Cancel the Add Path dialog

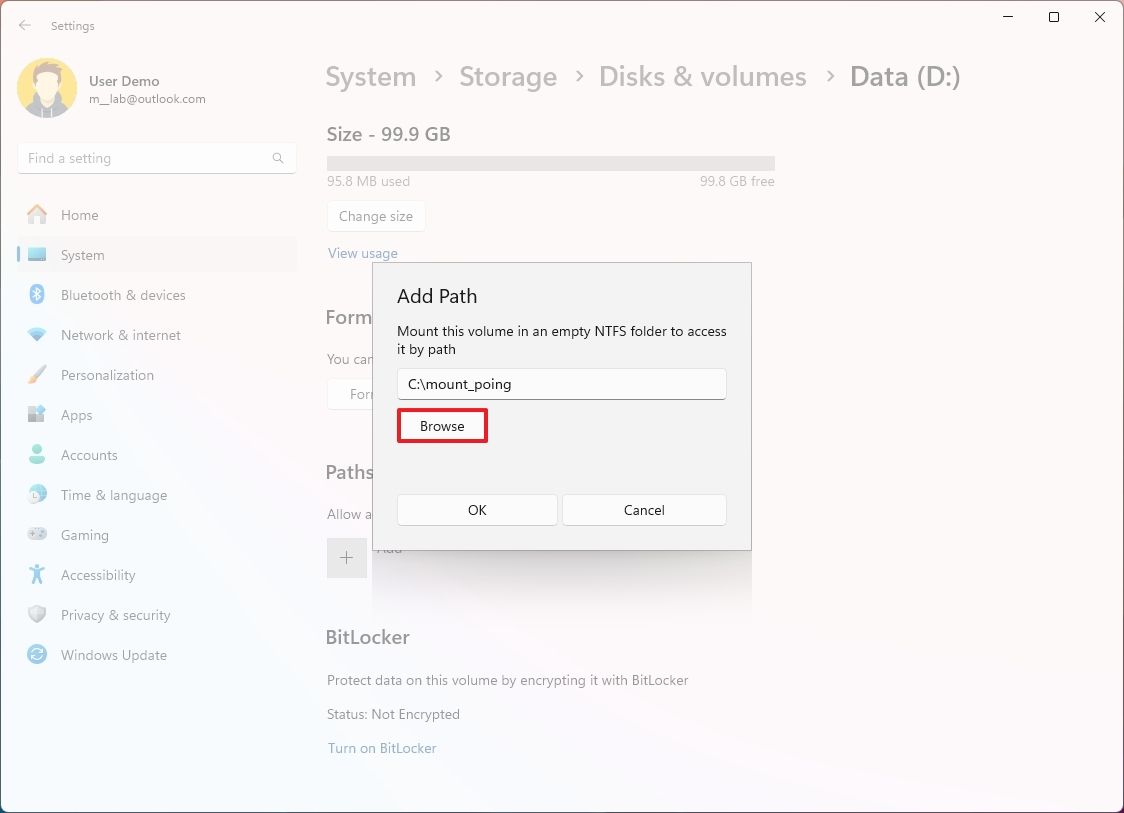point(643,510)
